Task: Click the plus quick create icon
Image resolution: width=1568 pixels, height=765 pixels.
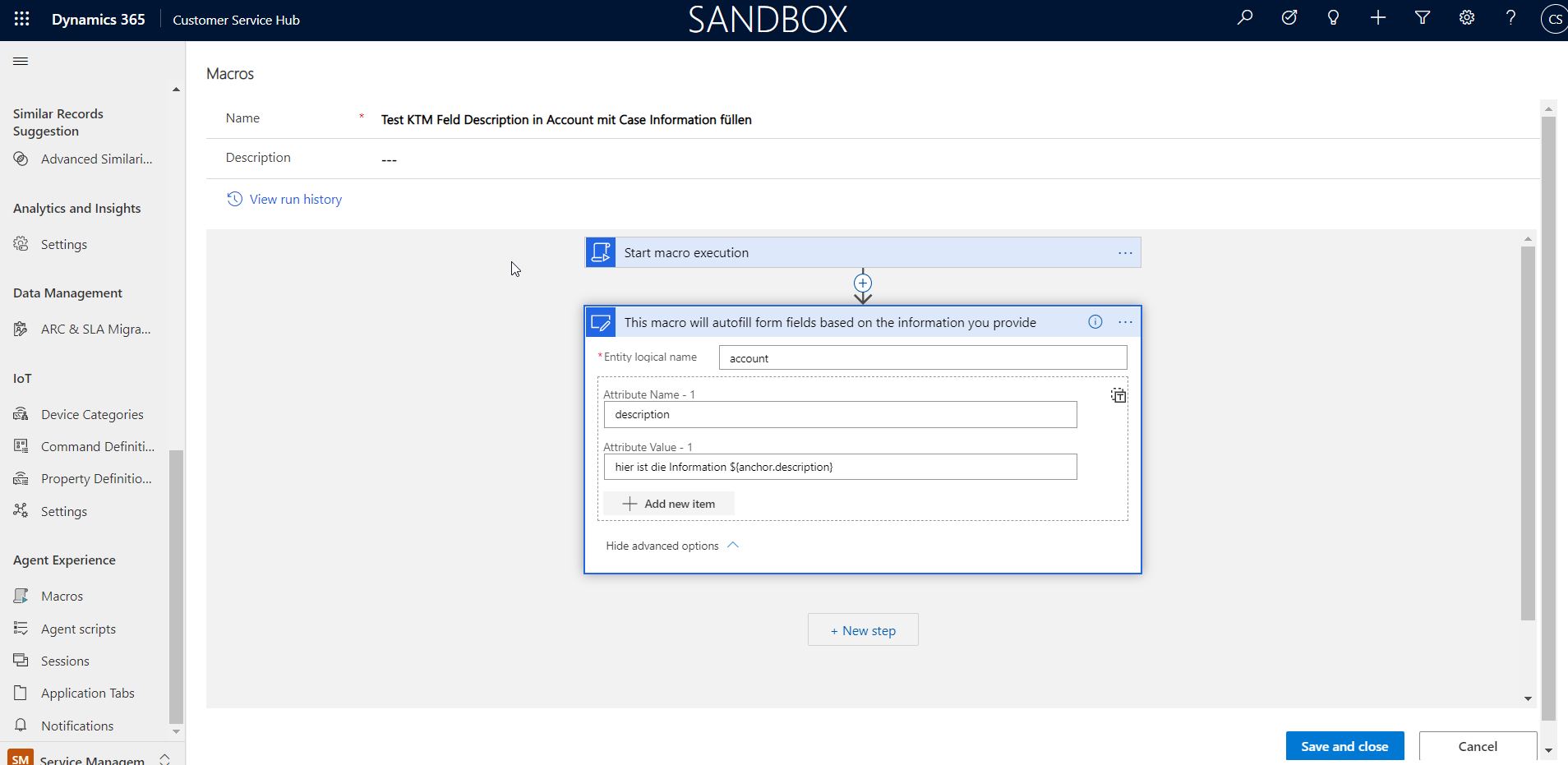Action: click(x=1378, y=17)
